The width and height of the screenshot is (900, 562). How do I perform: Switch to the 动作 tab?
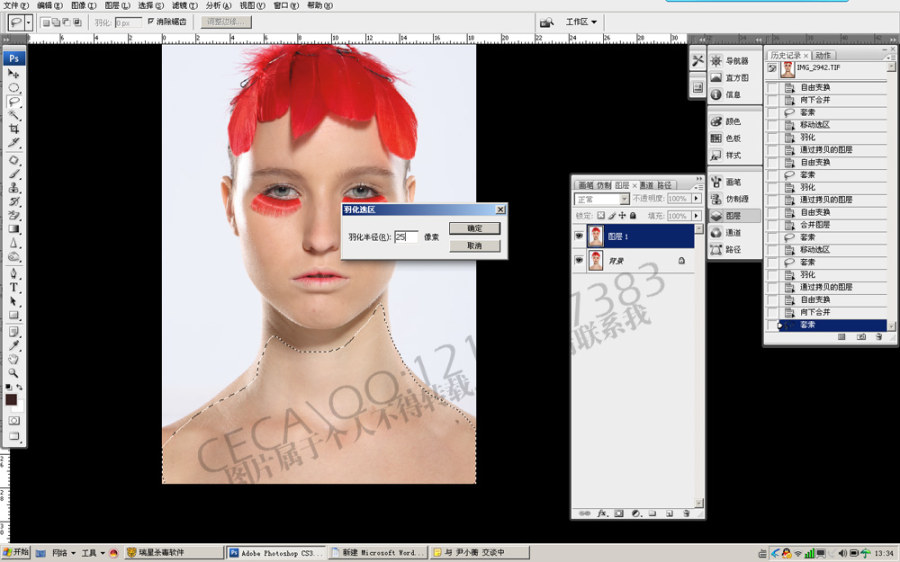pos(823,55)
